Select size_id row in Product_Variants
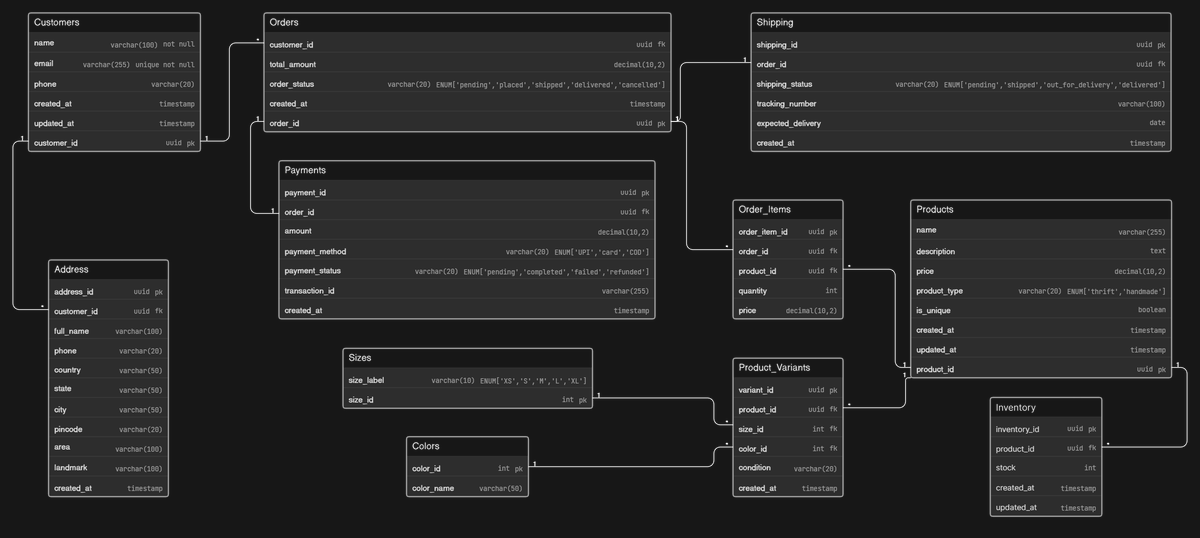Viewport: 1200px width, 538px height. pos(788,429)
